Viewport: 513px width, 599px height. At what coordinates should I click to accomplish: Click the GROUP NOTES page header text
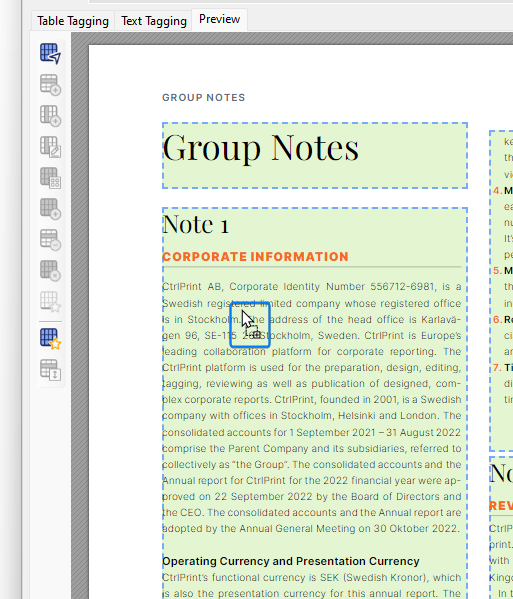[x=204, y=97]
